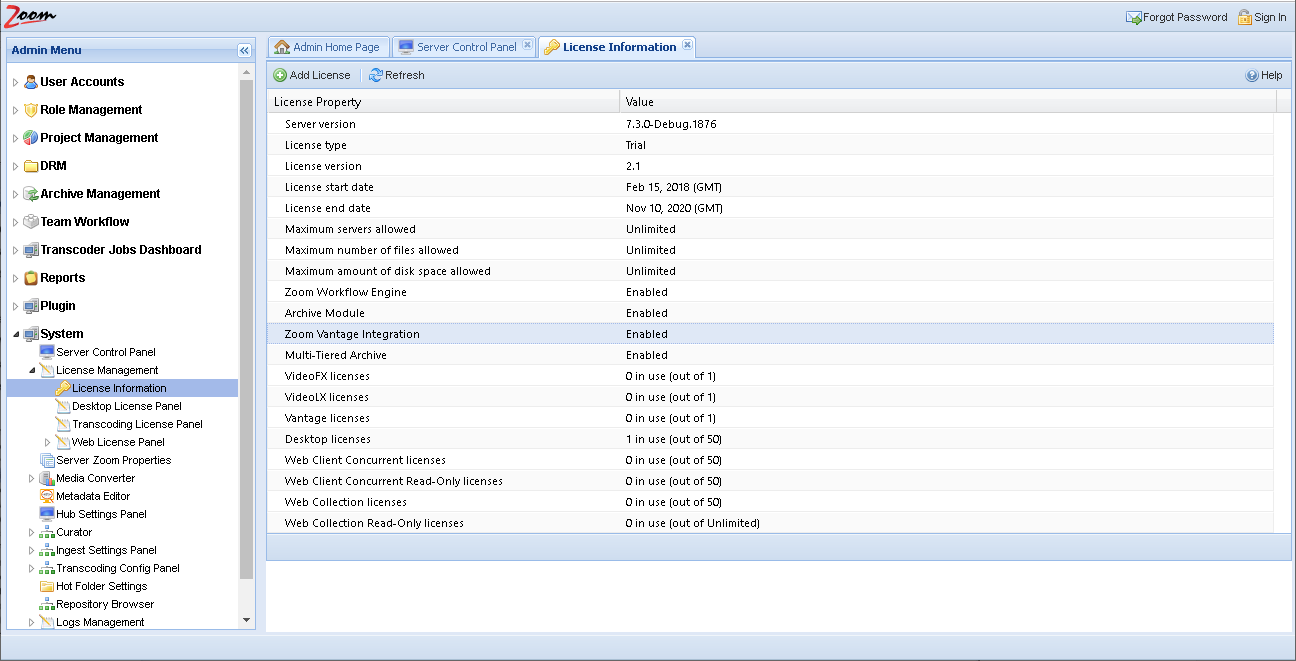
Task: Click the Archive Management icon
Action: point(31,194)
